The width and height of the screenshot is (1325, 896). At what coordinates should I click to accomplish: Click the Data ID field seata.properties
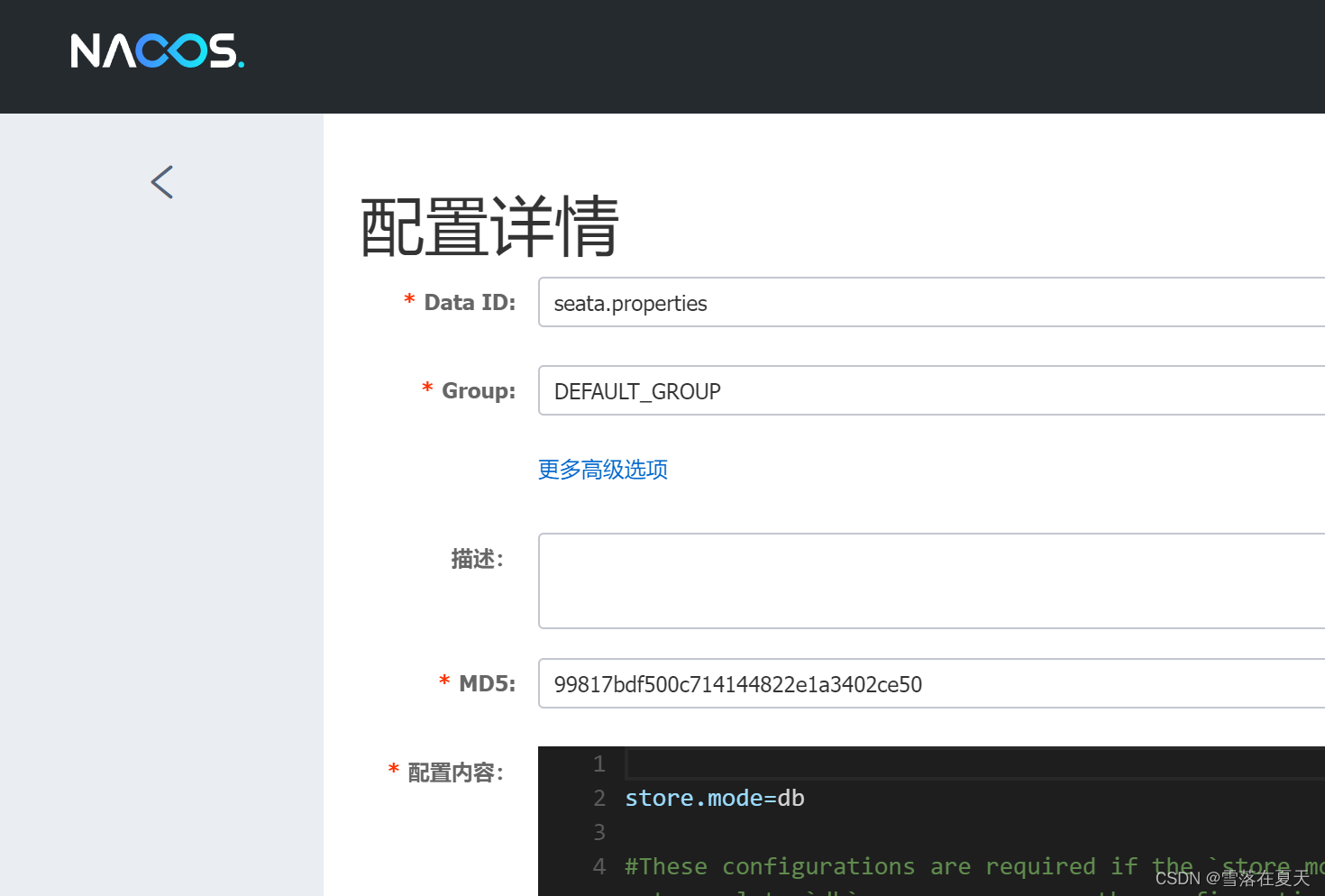[x=931, y=302]
